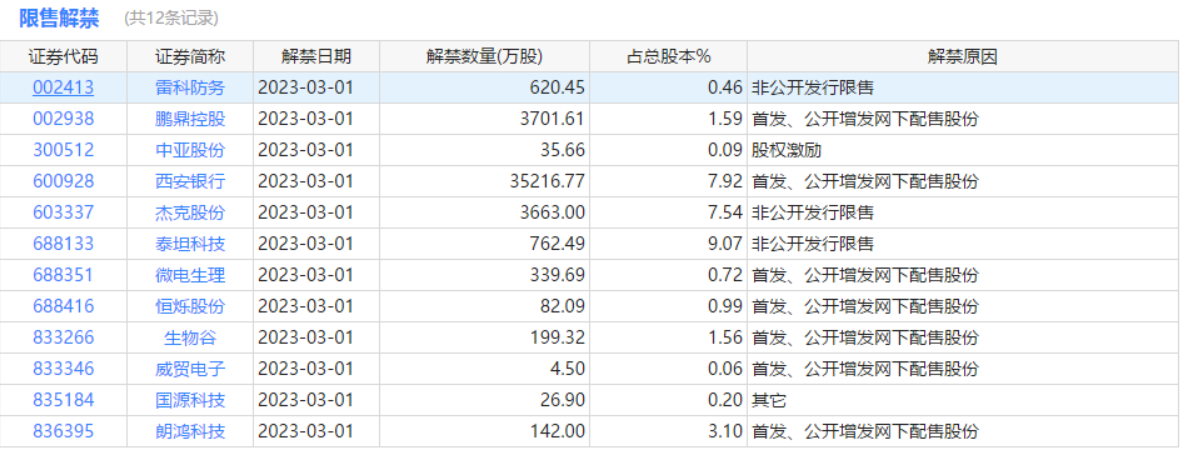
Task: Click 非公开发行限售 in 雷科防务 row
Action: pyautogui.click(x=812, y=87)
